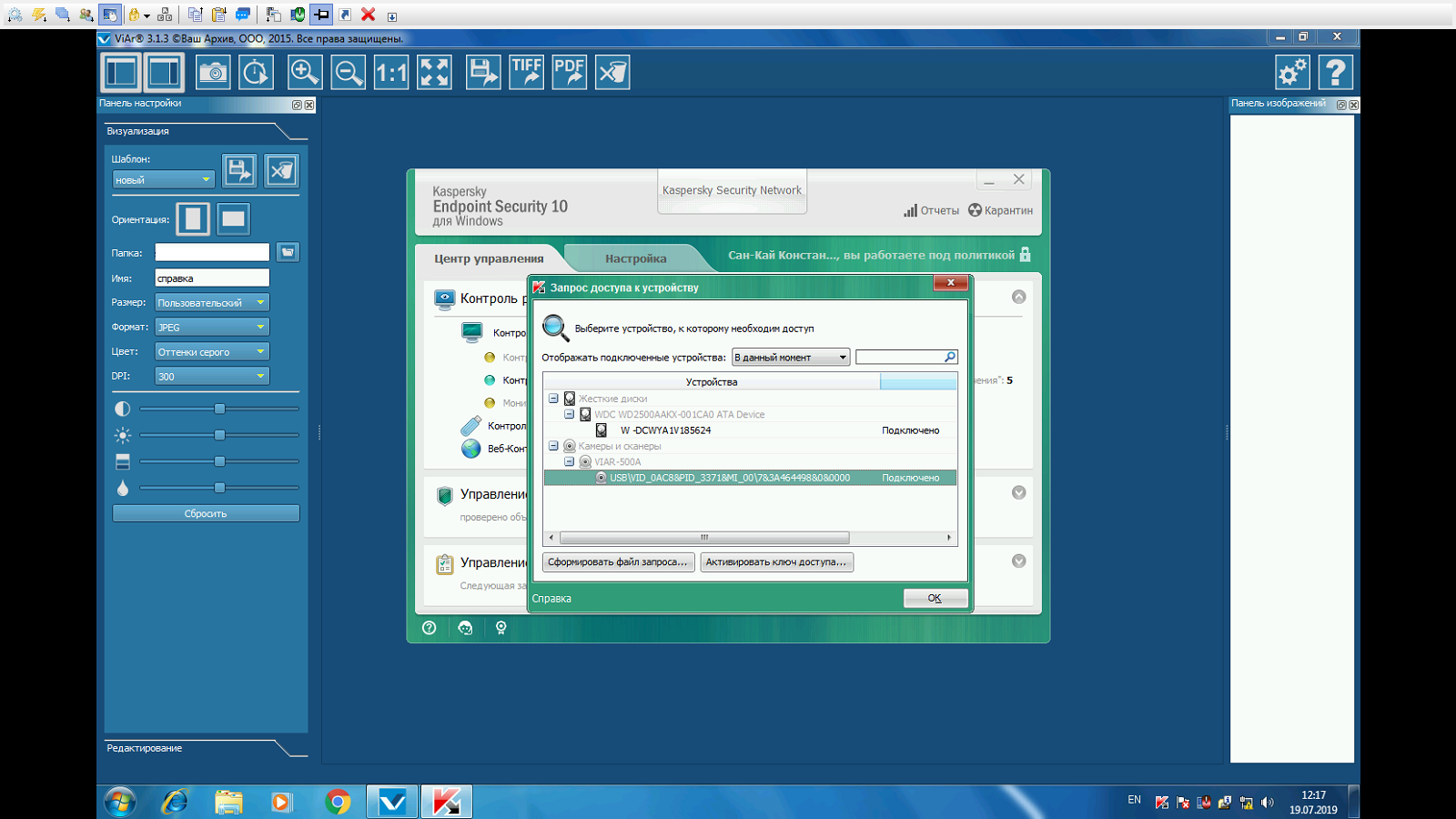Click the chat bubble icon in remote toolbar
Image resolution: width=1456 pixels, height=819 pixels.
coord(243,15)
